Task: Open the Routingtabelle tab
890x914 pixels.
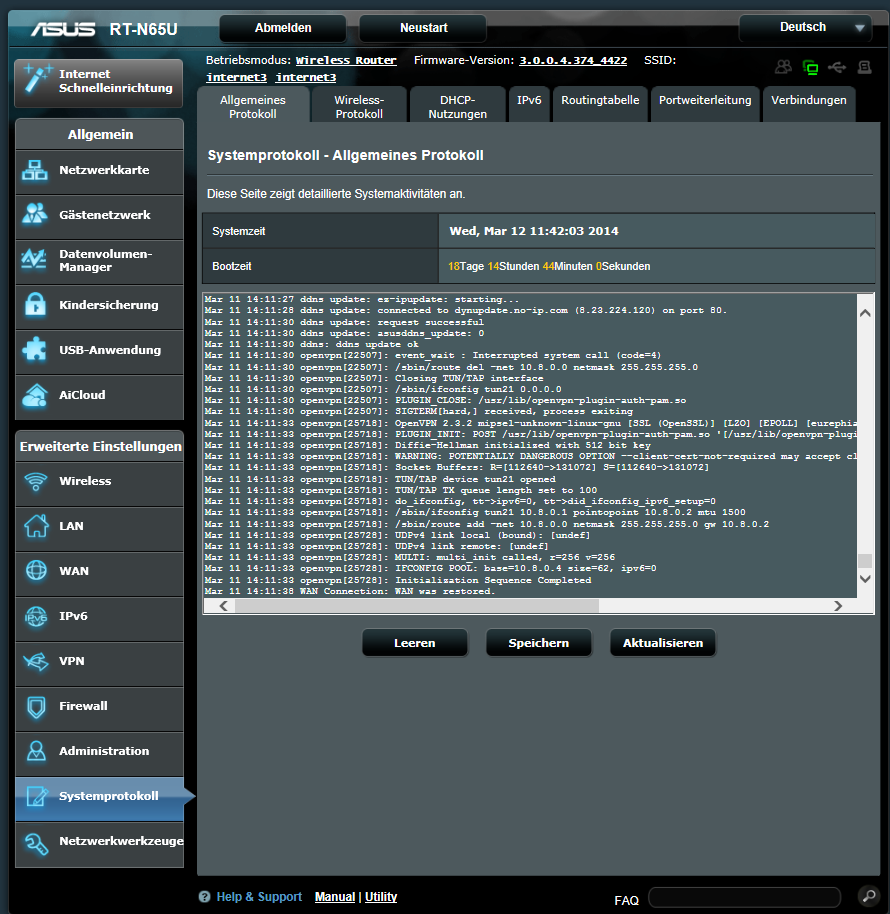Action: [600, 101]
